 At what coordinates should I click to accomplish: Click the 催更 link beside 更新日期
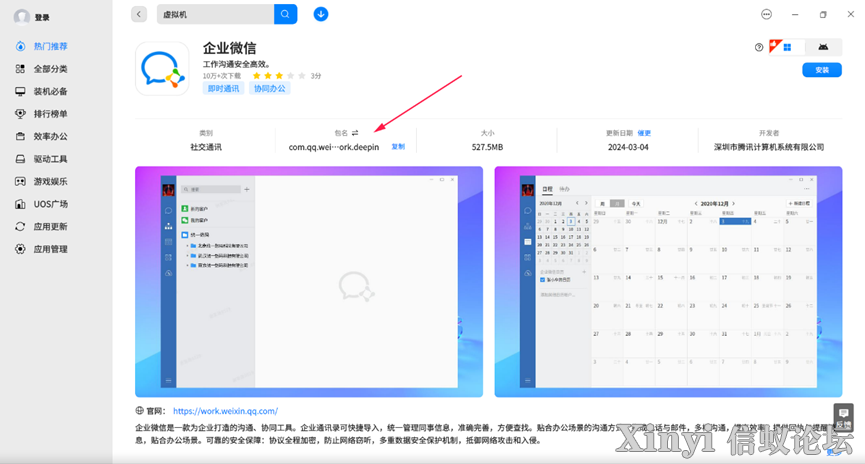pyautogui.click(x=644, y=133)
